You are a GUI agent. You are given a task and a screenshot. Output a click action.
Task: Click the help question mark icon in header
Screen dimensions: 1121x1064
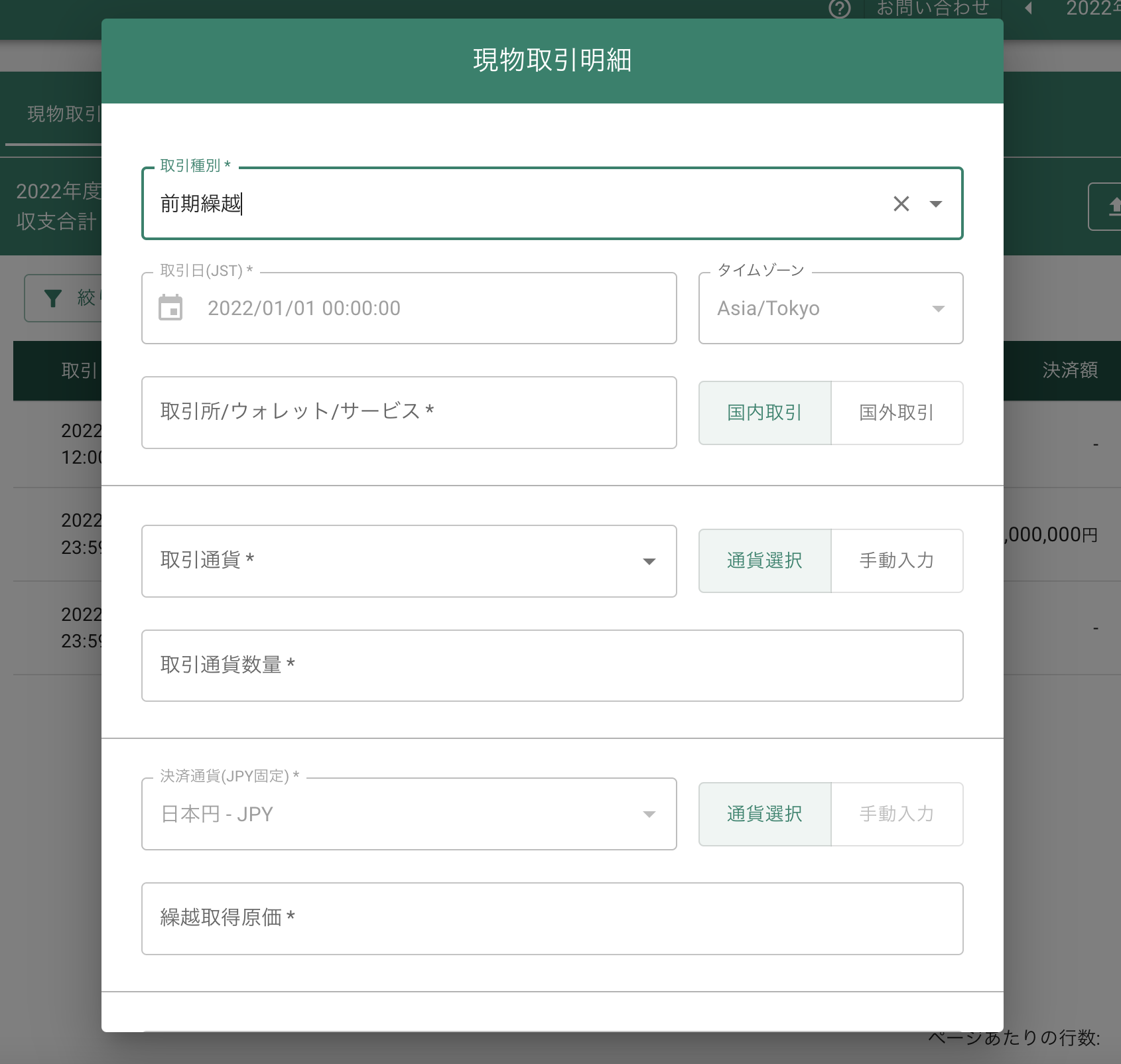coord(840,8)
